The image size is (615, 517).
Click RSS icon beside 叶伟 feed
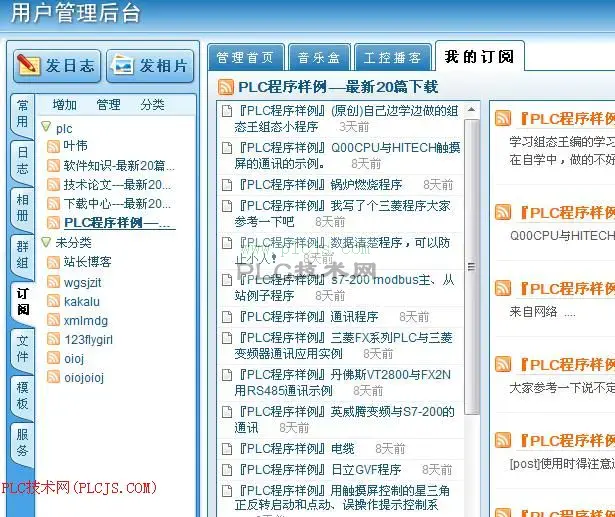pos(53,147)
